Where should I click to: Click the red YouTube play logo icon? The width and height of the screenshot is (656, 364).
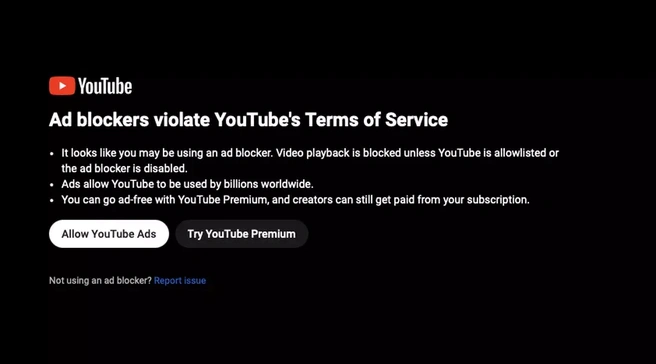(x=62, y=86)
